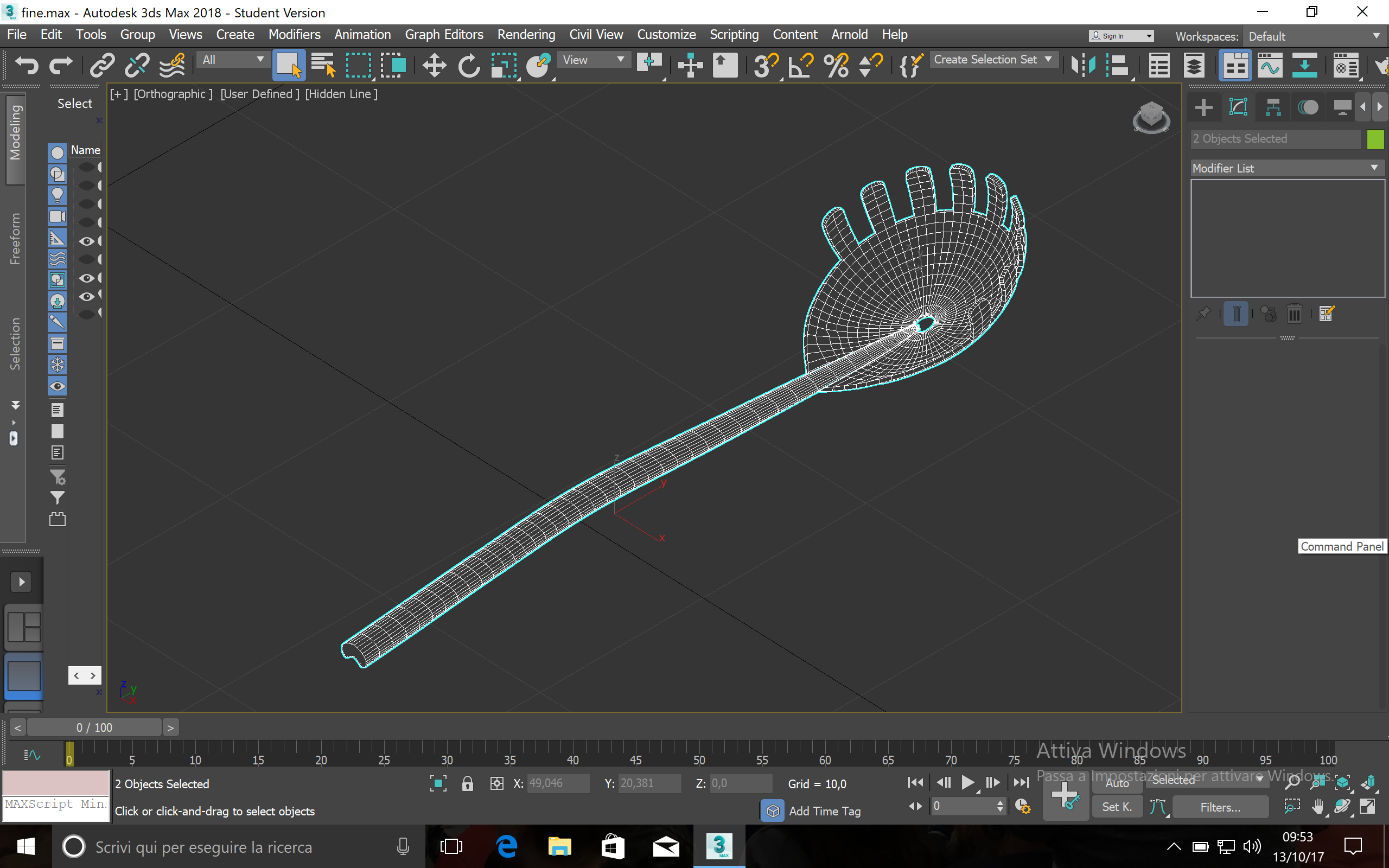The height and width of the screenshot is (868, 1389).
Task: Open the Create Selection Set dropdown
Action: click(x=992, y=60)
